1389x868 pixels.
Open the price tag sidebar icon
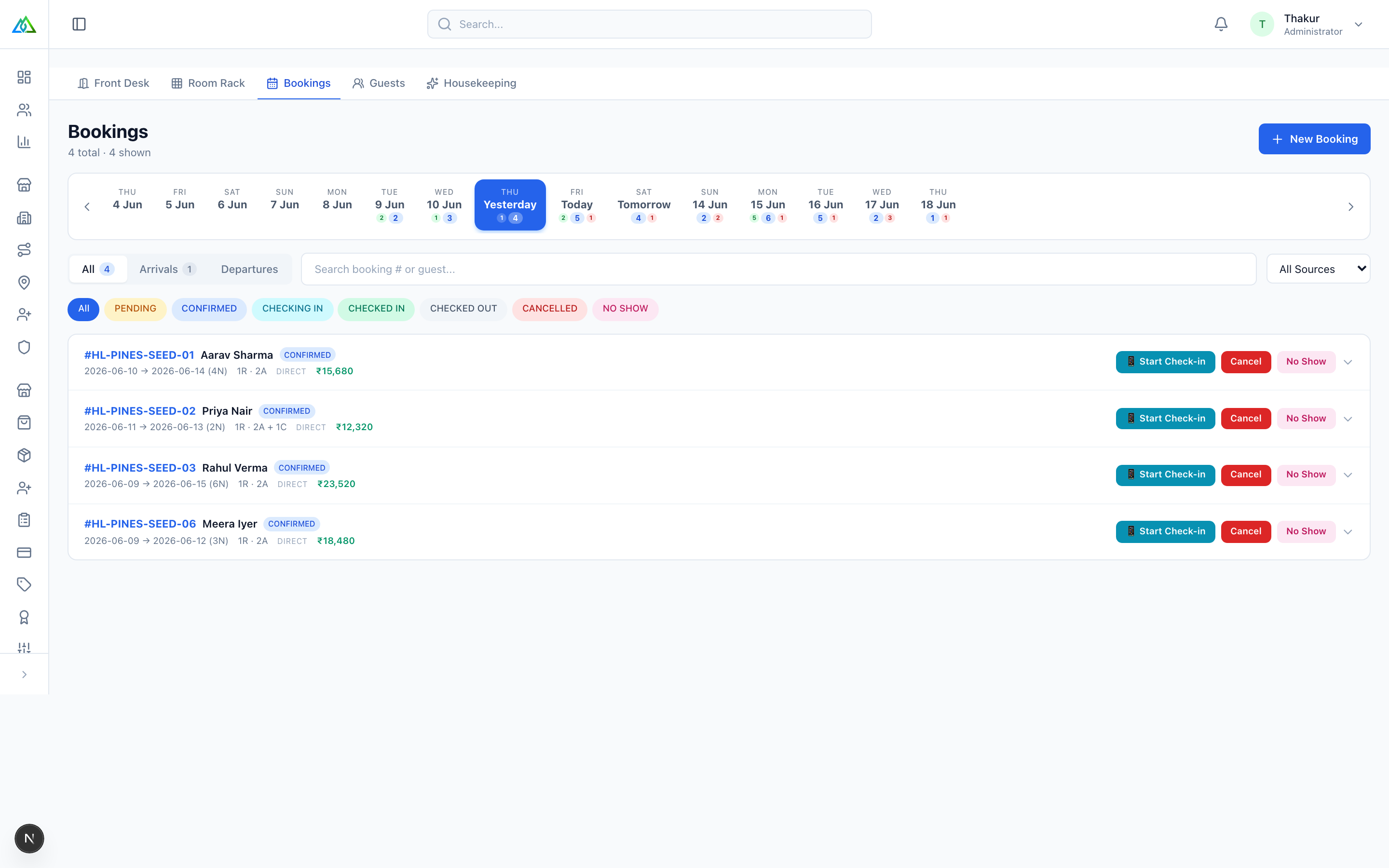[24, 584]
